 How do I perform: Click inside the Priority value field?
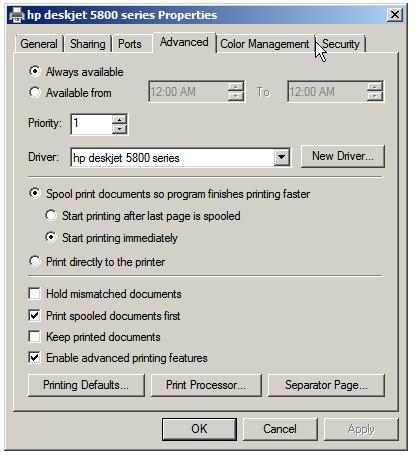click(x=92, y=124)
